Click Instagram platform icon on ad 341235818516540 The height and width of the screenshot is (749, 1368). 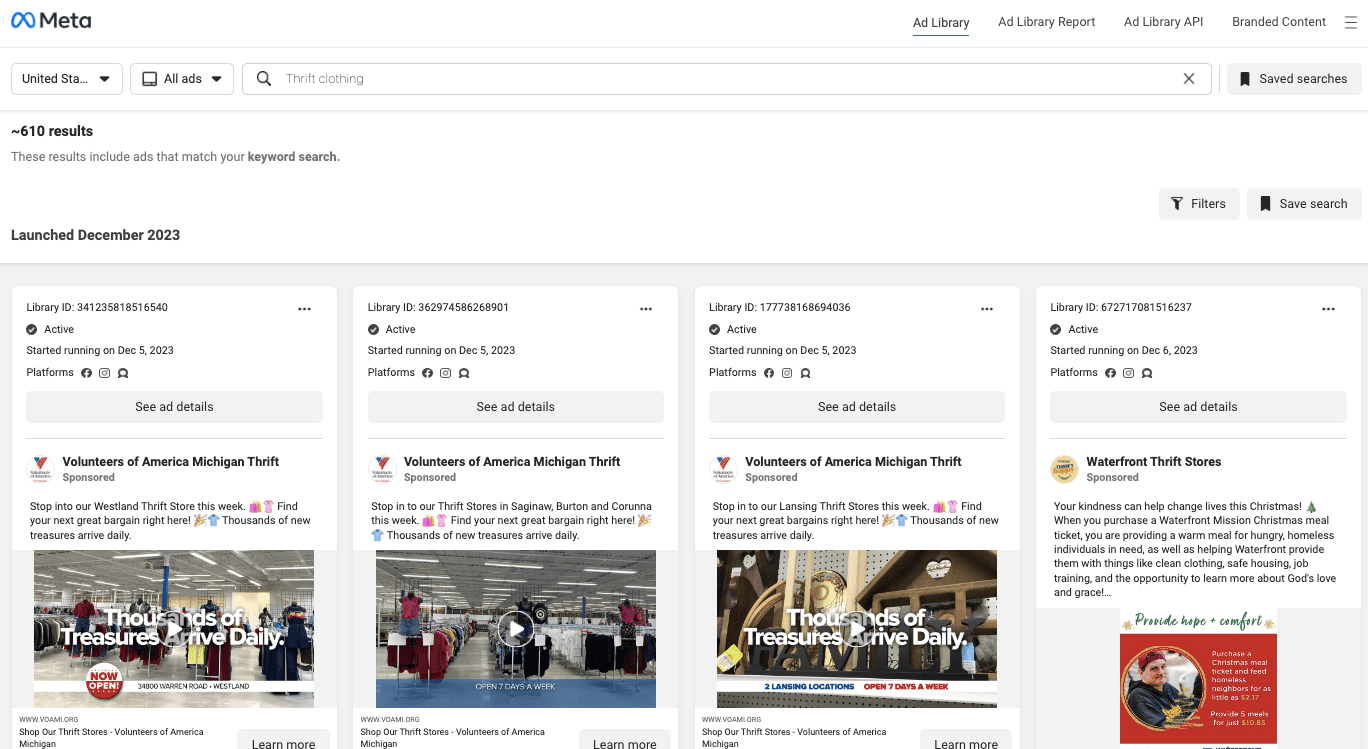[104, 373]
